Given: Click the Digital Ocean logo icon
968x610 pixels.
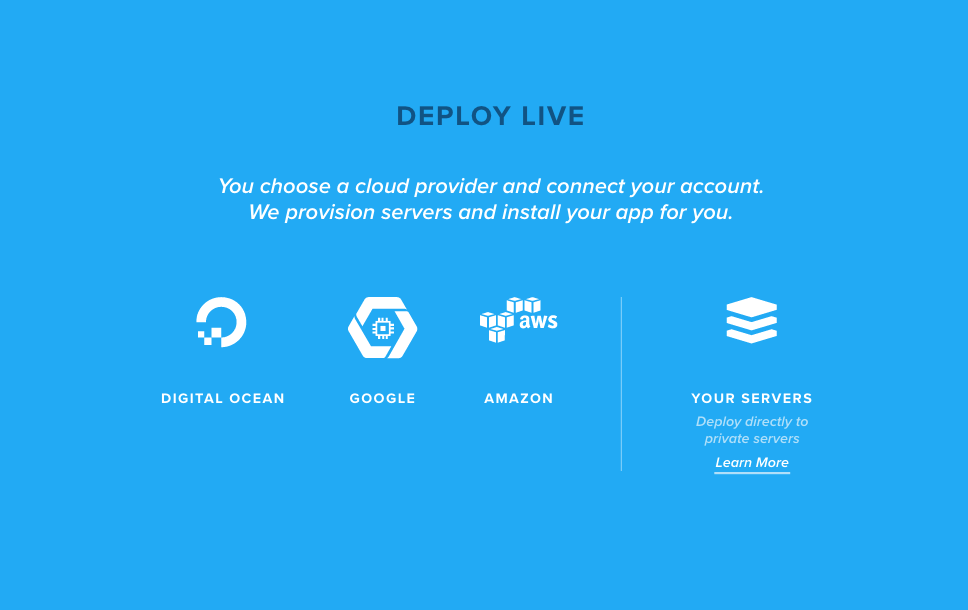Looking at the screenshot, I should pyautogui.click(x=222, y=322).
